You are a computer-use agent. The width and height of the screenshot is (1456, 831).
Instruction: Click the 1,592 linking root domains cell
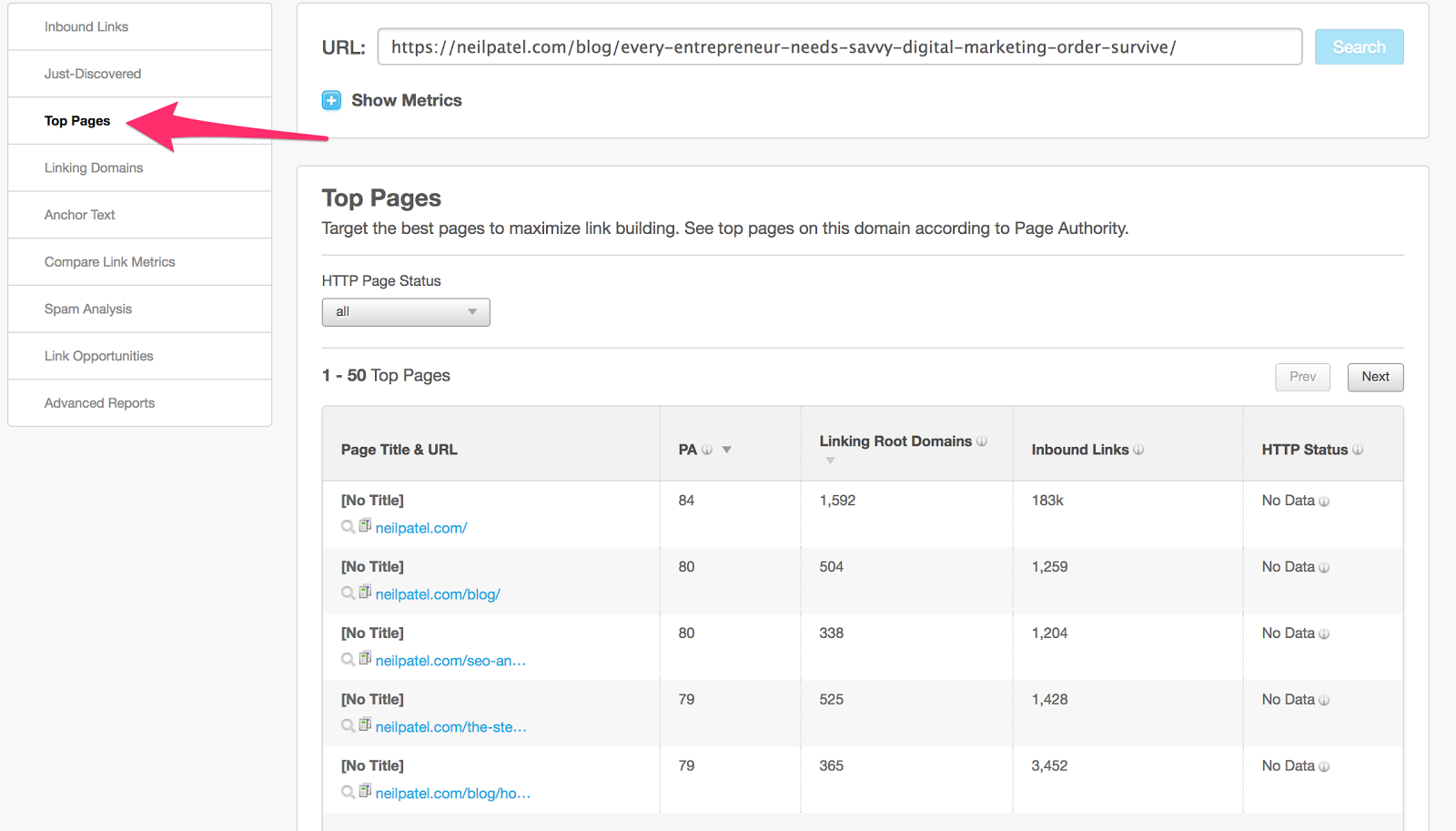[x=837, y=501]
